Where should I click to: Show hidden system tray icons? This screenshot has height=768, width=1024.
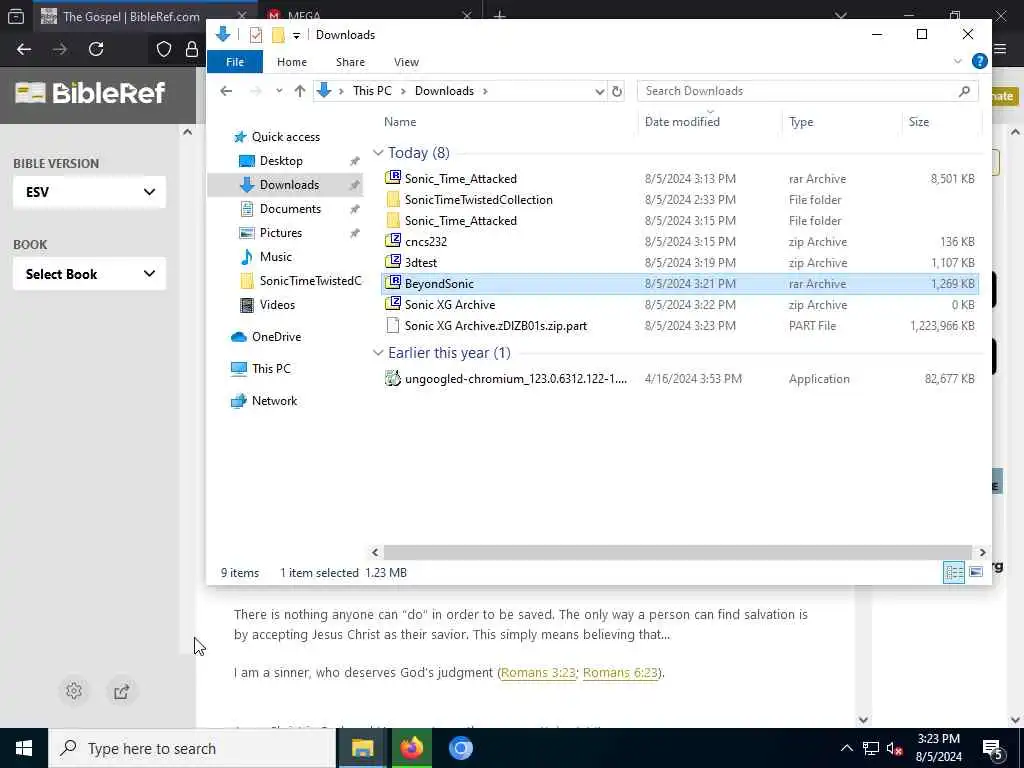coord(846,748)
